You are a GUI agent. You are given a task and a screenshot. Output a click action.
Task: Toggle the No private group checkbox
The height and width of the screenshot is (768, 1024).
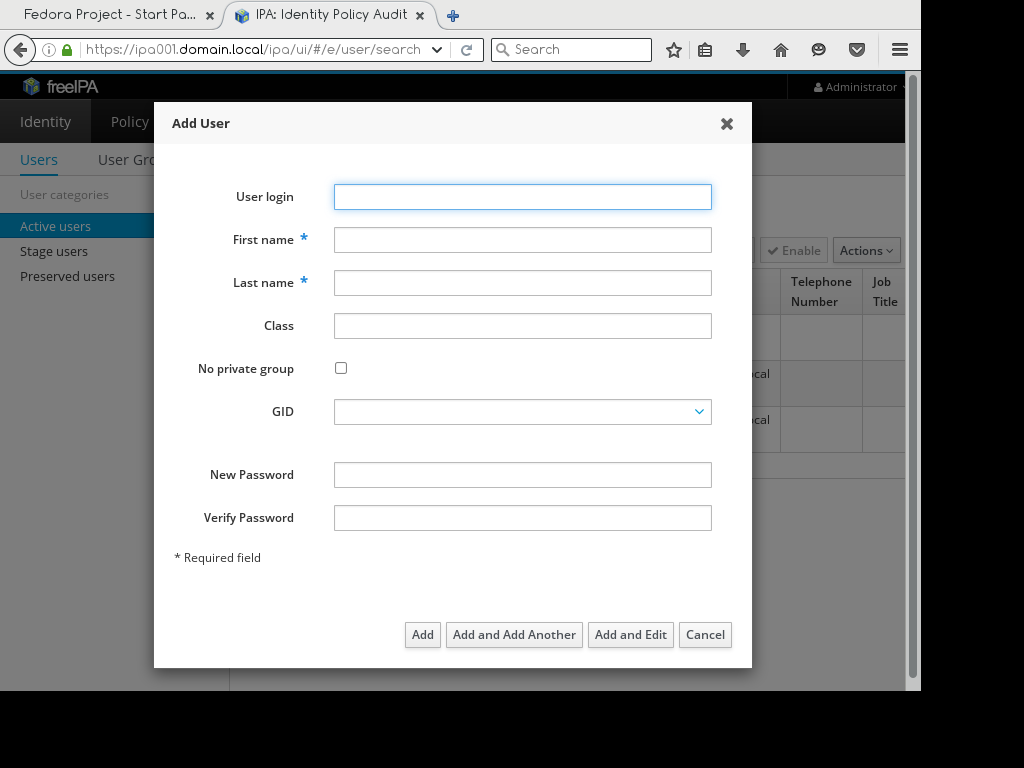pos(341,368)
